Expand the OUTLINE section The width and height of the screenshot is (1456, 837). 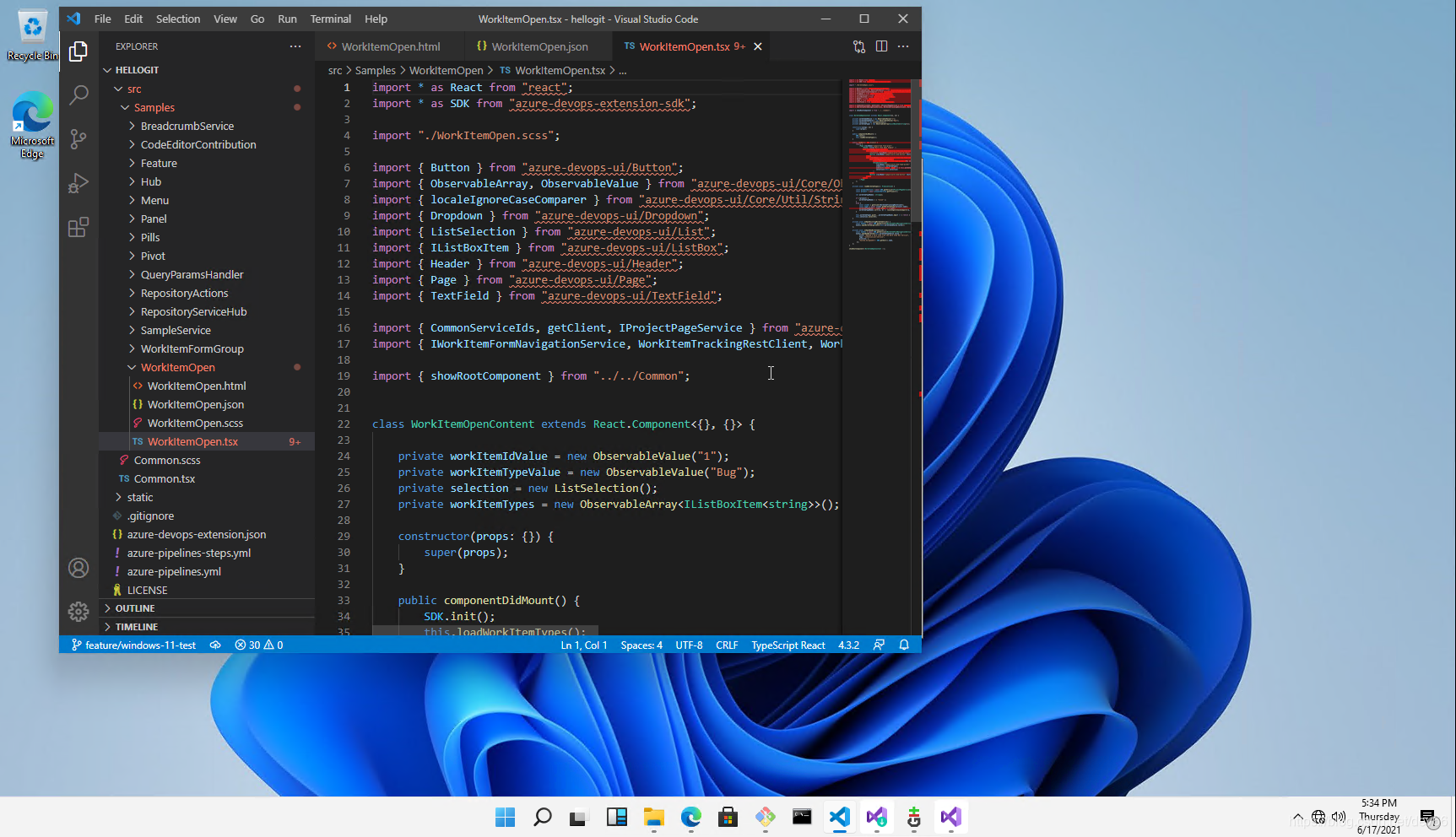tap(207, 608)
